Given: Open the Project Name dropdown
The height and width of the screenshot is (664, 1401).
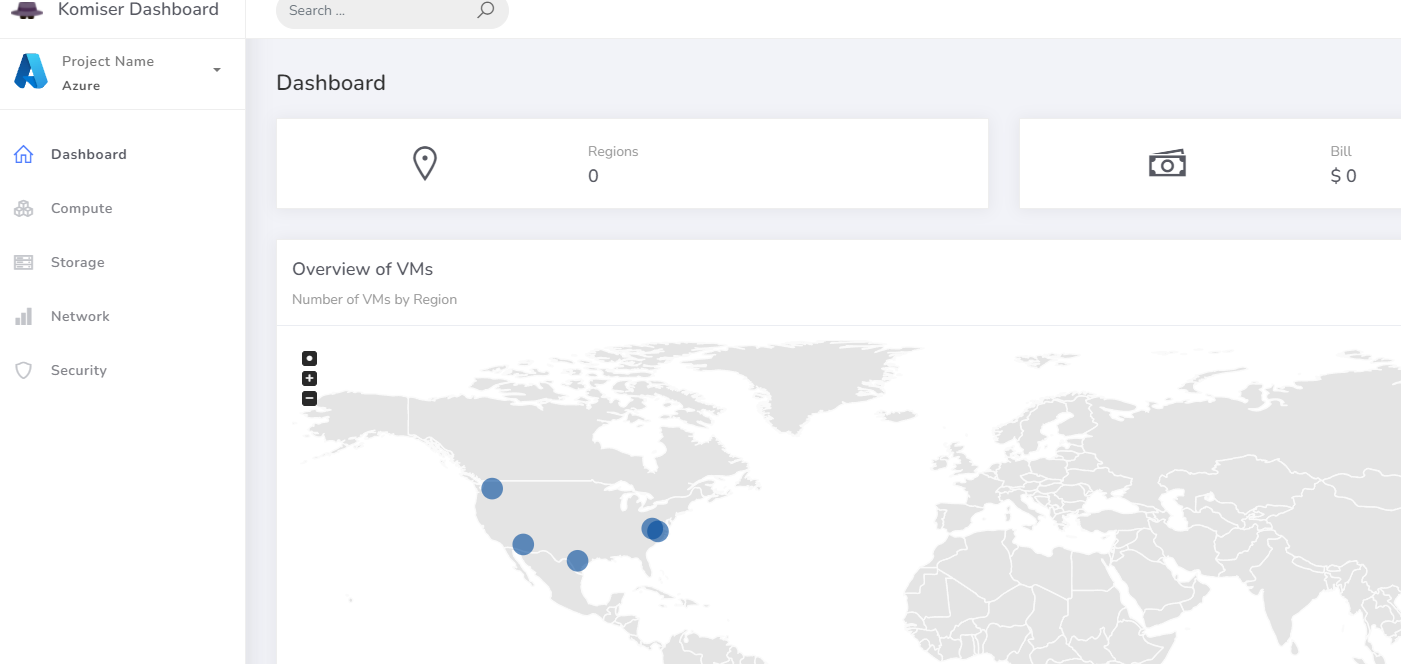Looking at the screenshot, I should pyautogui.click(x=108, y=61).
